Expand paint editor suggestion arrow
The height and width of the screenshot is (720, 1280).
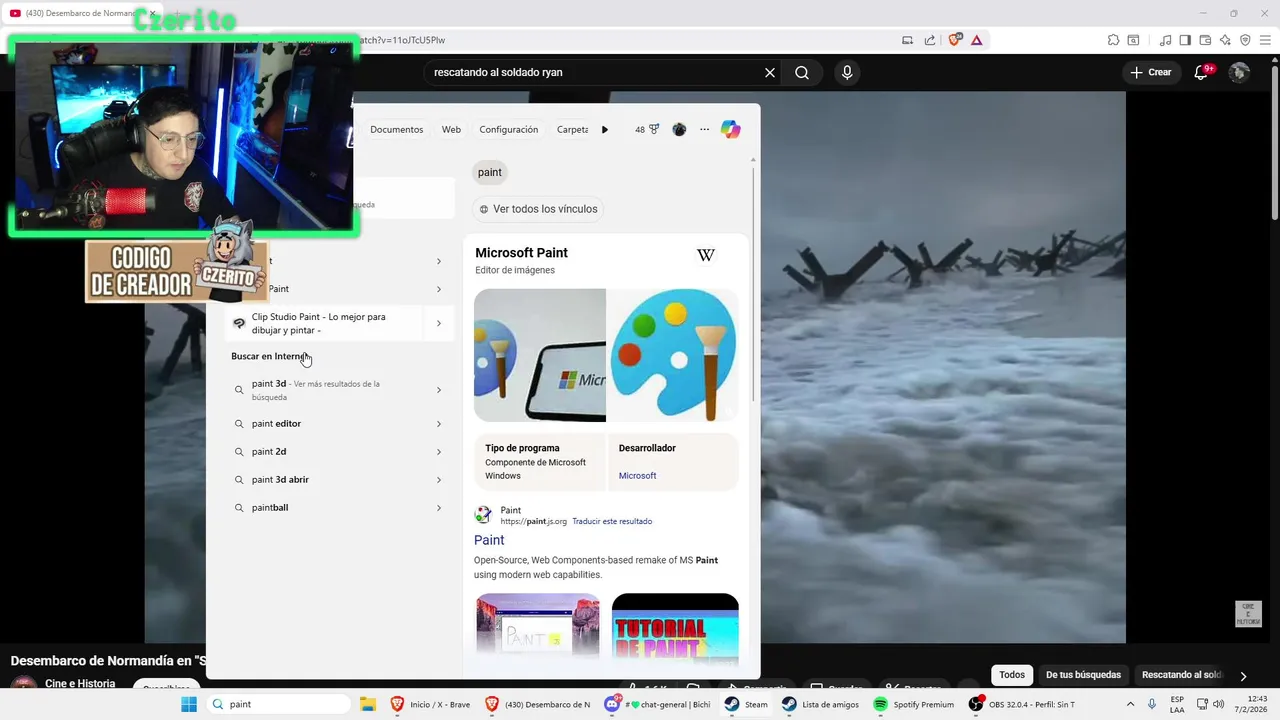click(438, 424)
